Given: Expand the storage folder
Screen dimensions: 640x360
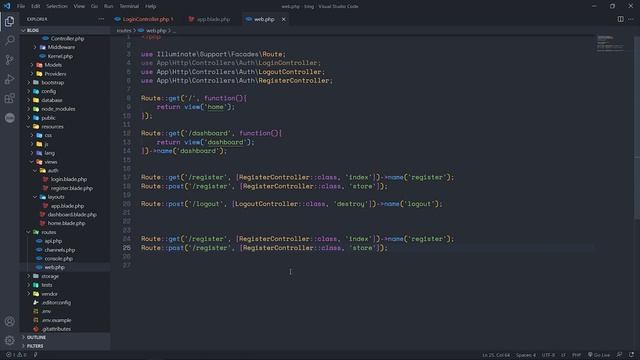Looking at the screenshot, I should (65, 276).
